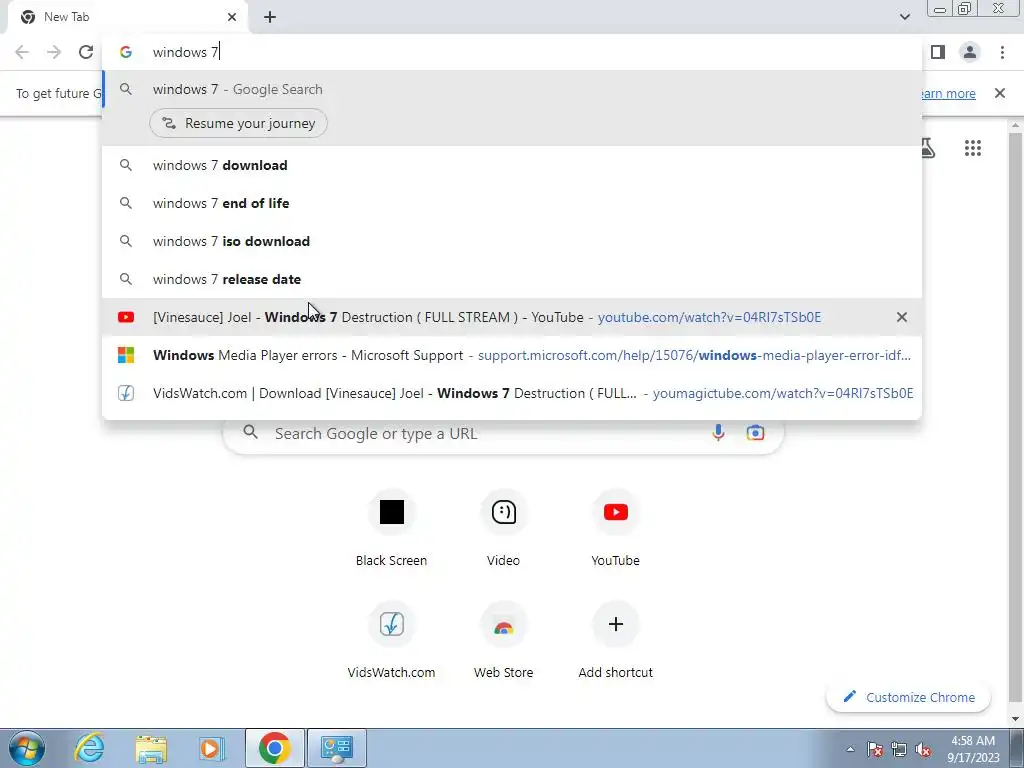The width and height of the screenshot is (1024, 768).
Task: Open the Search Labs flask icon
Action: click(927, 148)
